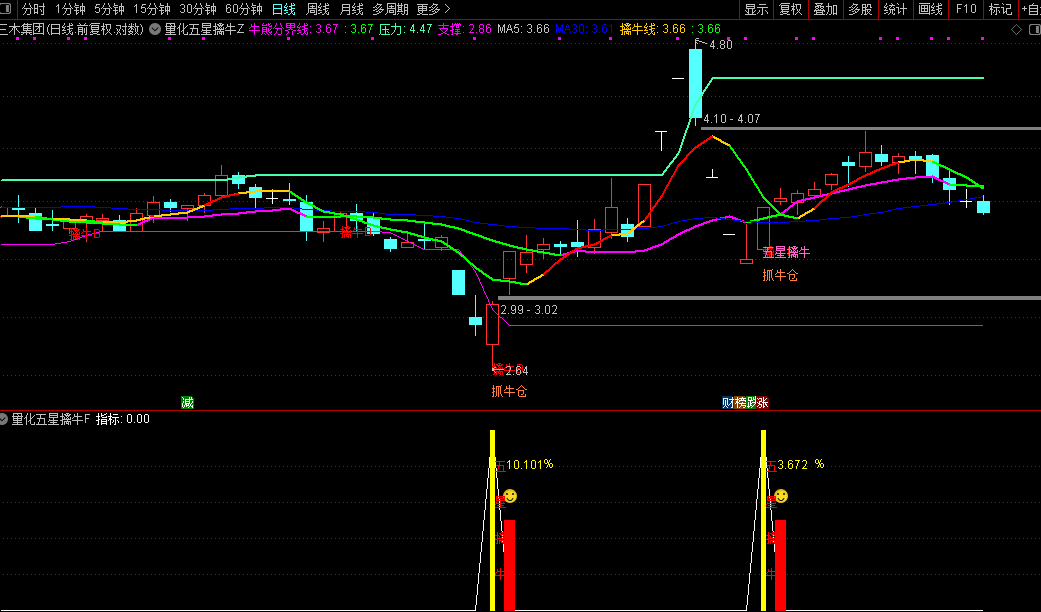Click the 复权 adjustment button
The width and height of the screenshot is (1041, 612).
pos(791,9)
